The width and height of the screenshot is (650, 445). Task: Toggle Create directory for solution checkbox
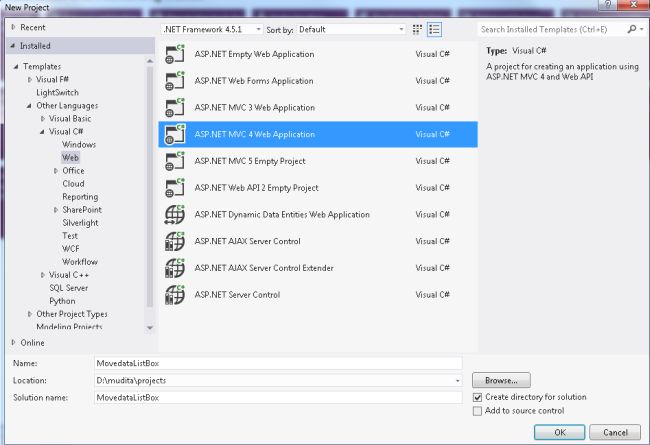[x=478, y=397]
